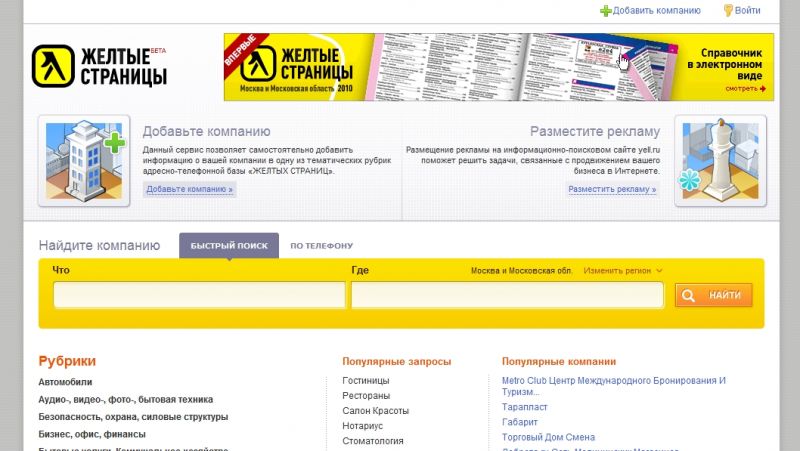800x451 pixels.
Task: Focus the Где location input field
Action: (x=508, y=295)
